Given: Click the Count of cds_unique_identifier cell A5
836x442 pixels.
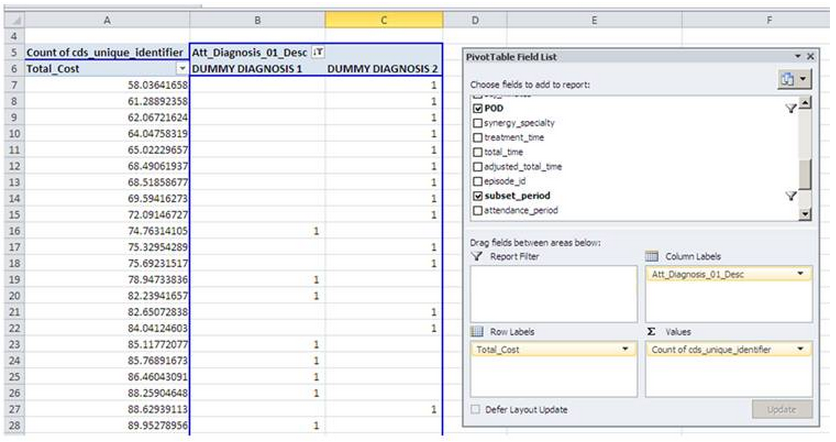Looking at the screenshot, I should point(107,52).
